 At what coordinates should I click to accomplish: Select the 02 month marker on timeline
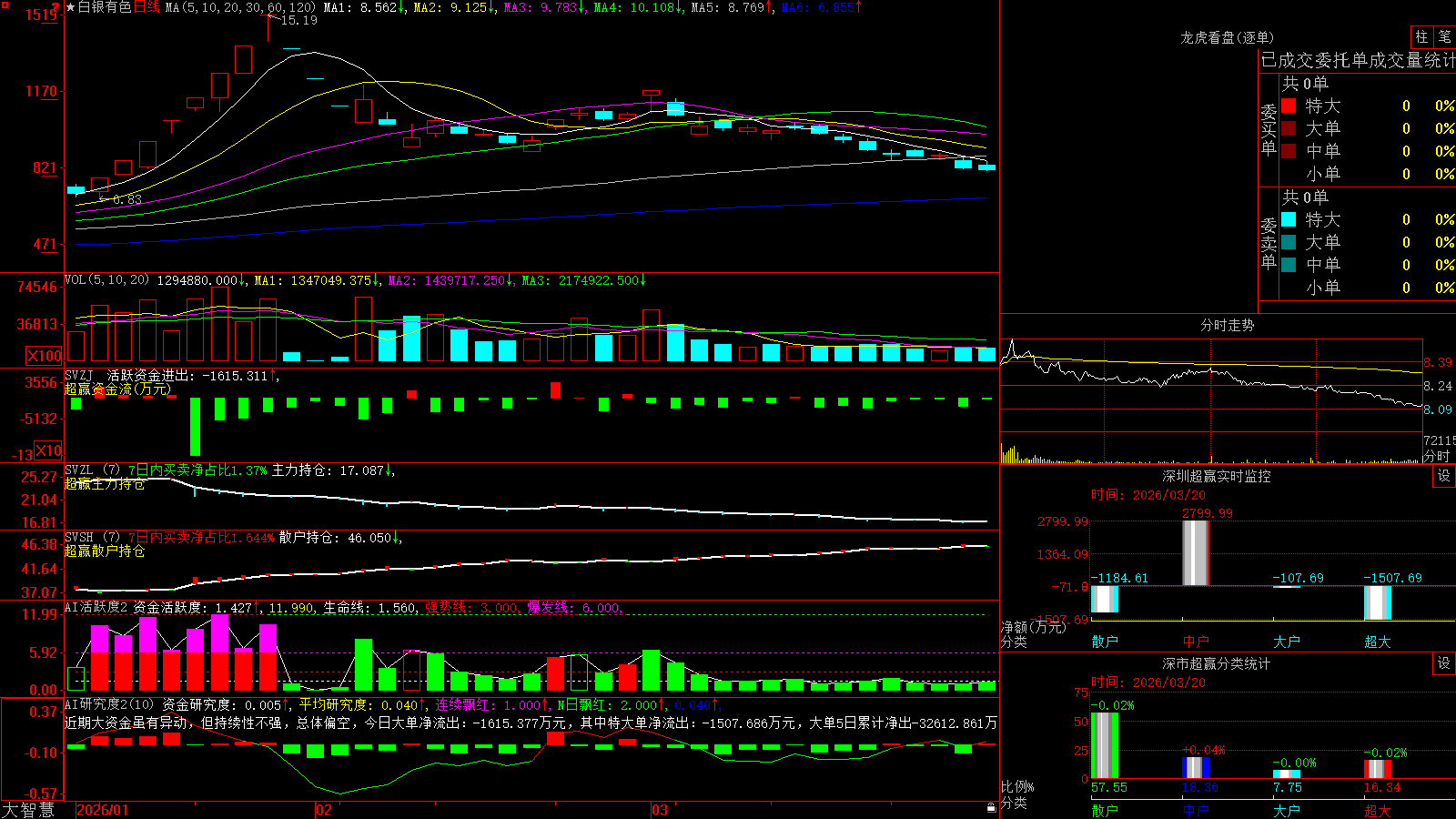[x=323, y=810]
